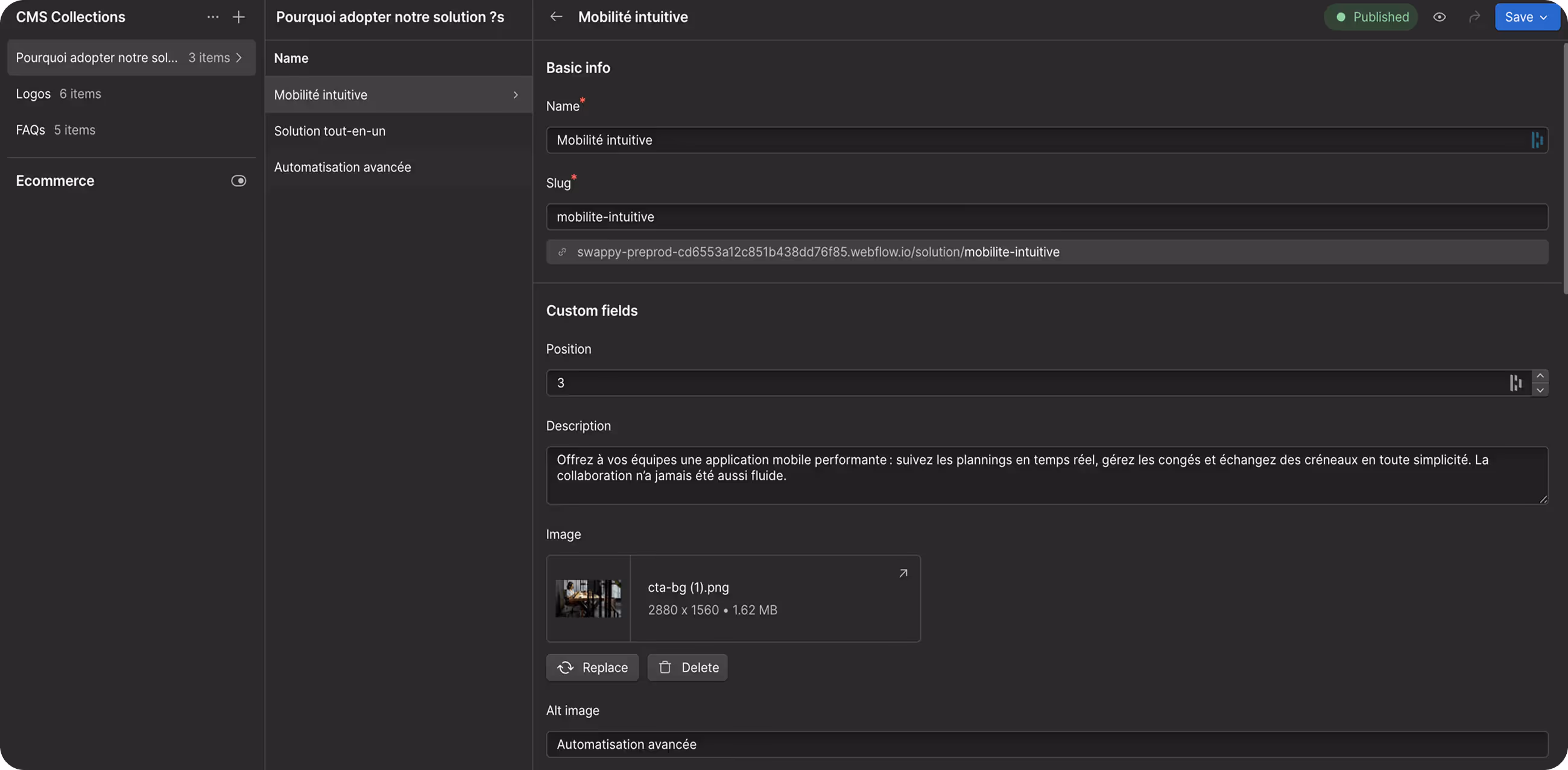Open the FAQs collection
The height and width of the screenshot is (770, 1568).
[x=30, y=130]
